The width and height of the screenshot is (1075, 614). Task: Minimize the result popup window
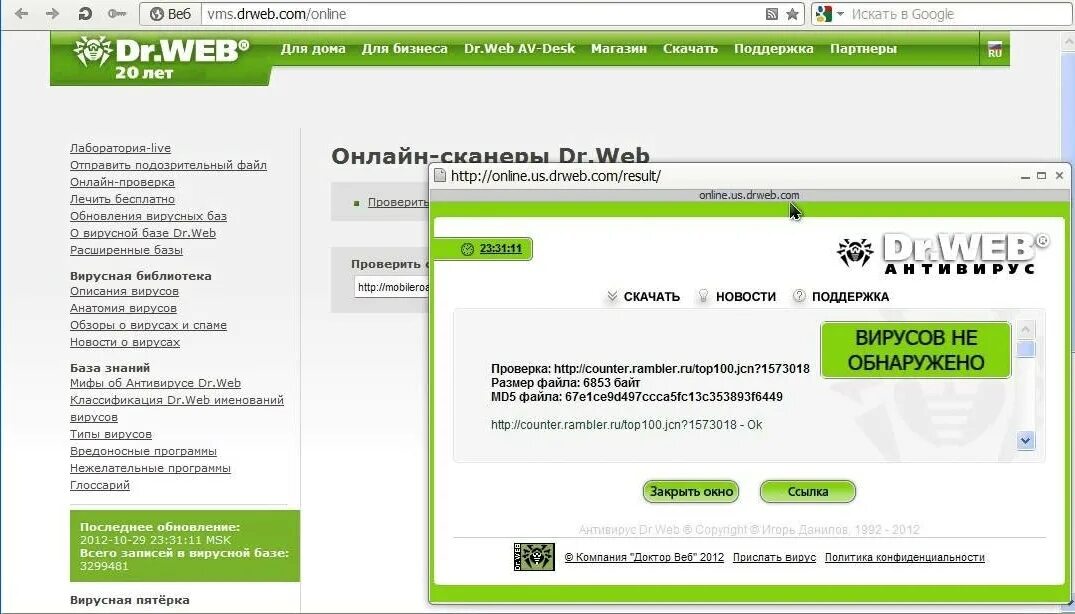[x=1026, y=177]
